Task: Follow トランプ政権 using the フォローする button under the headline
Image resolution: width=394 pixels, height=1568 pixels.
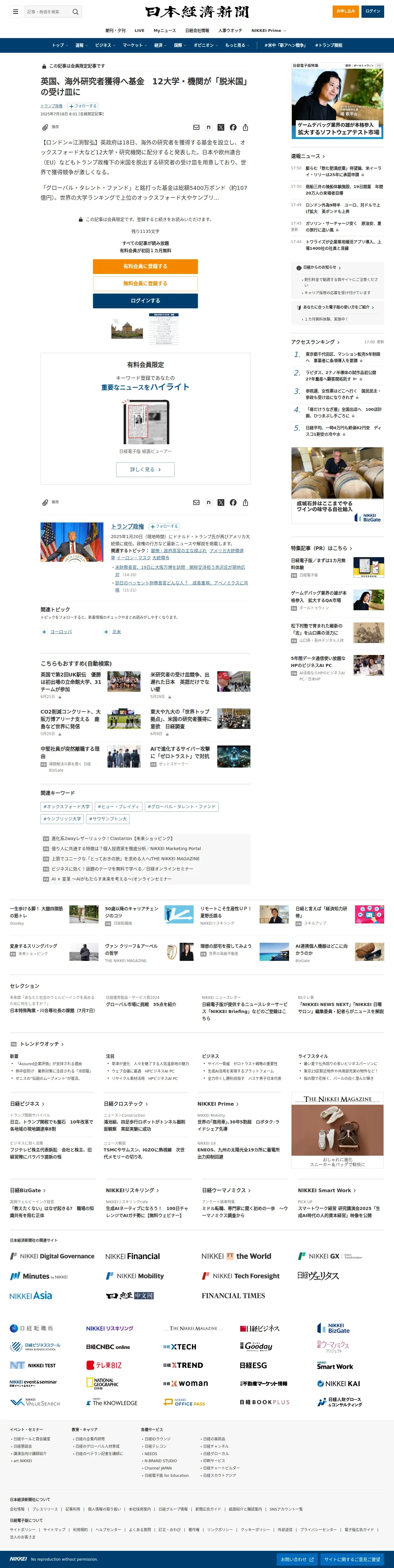Action: (83, 106)
